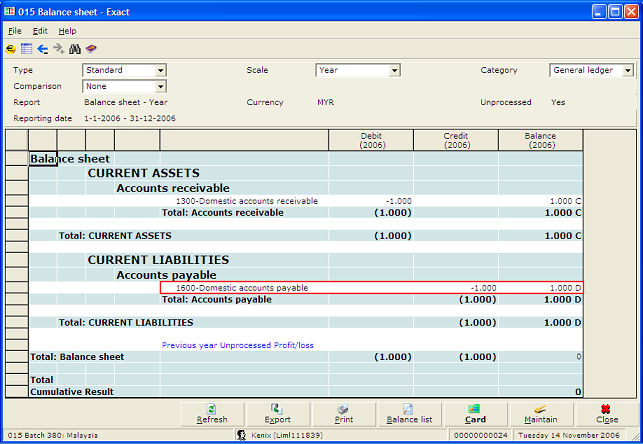
Task: Go back using the blue arrow
Action: [x=43, y=48]
